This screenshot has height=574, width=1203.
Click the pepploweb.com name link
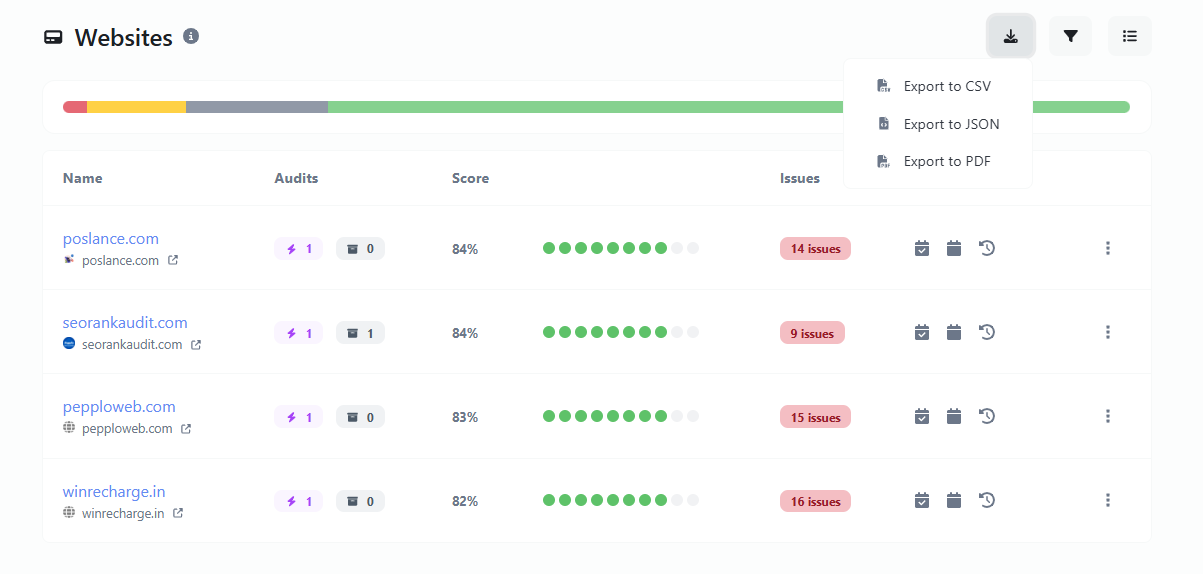click(x=119, y=406)
